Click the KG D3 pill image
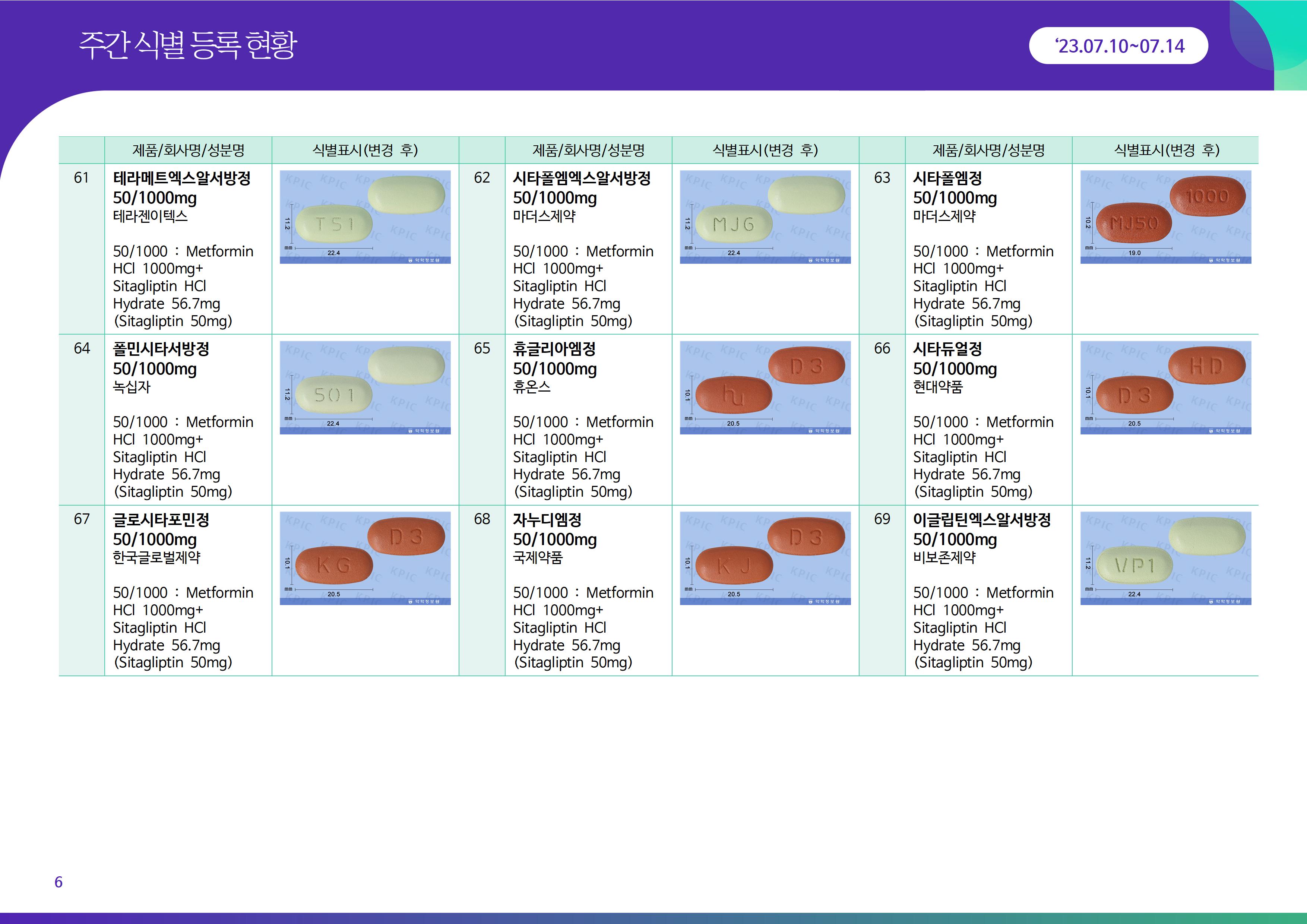This screenshot has height=924, width=1307. [365, 558]
